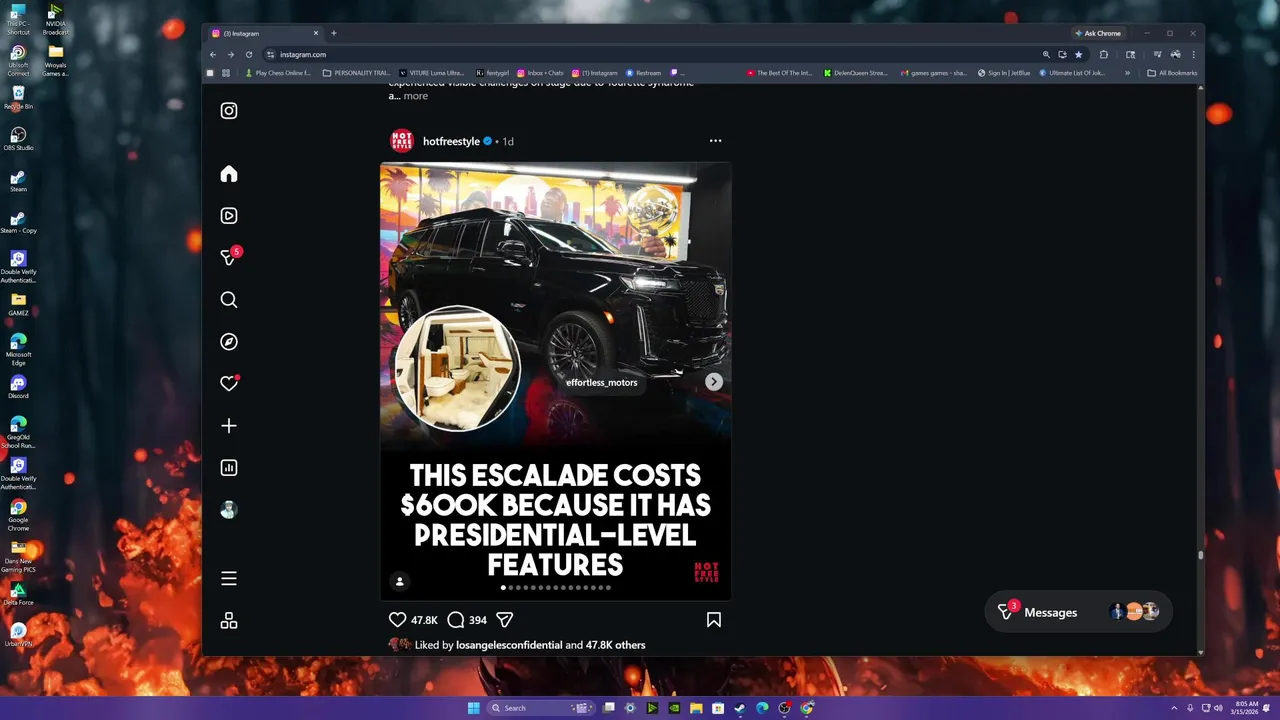Open the Reels section
This screenshot has height=720, width=1280.
229,216
